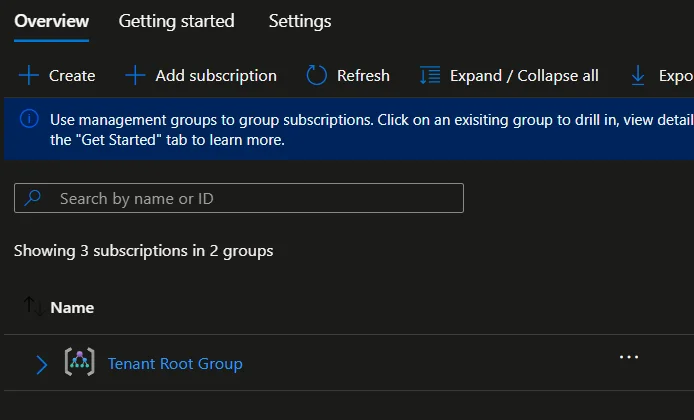Click the expand/collapse list icon
The height and width of the screenshot is (420, 694).
[x=430, y=75]
